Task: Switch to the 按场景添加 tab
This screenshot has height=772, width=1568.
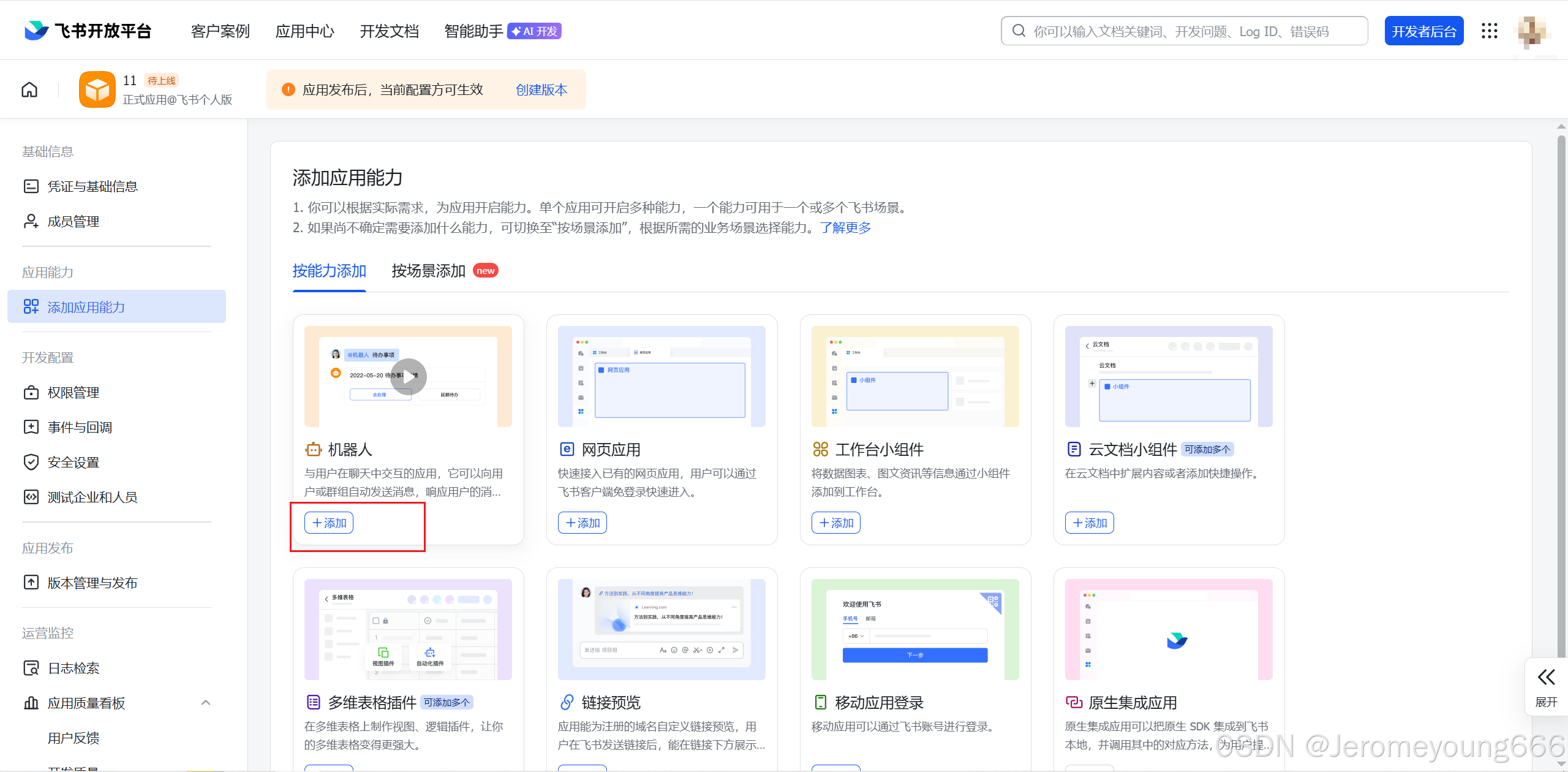Action: 427,270
